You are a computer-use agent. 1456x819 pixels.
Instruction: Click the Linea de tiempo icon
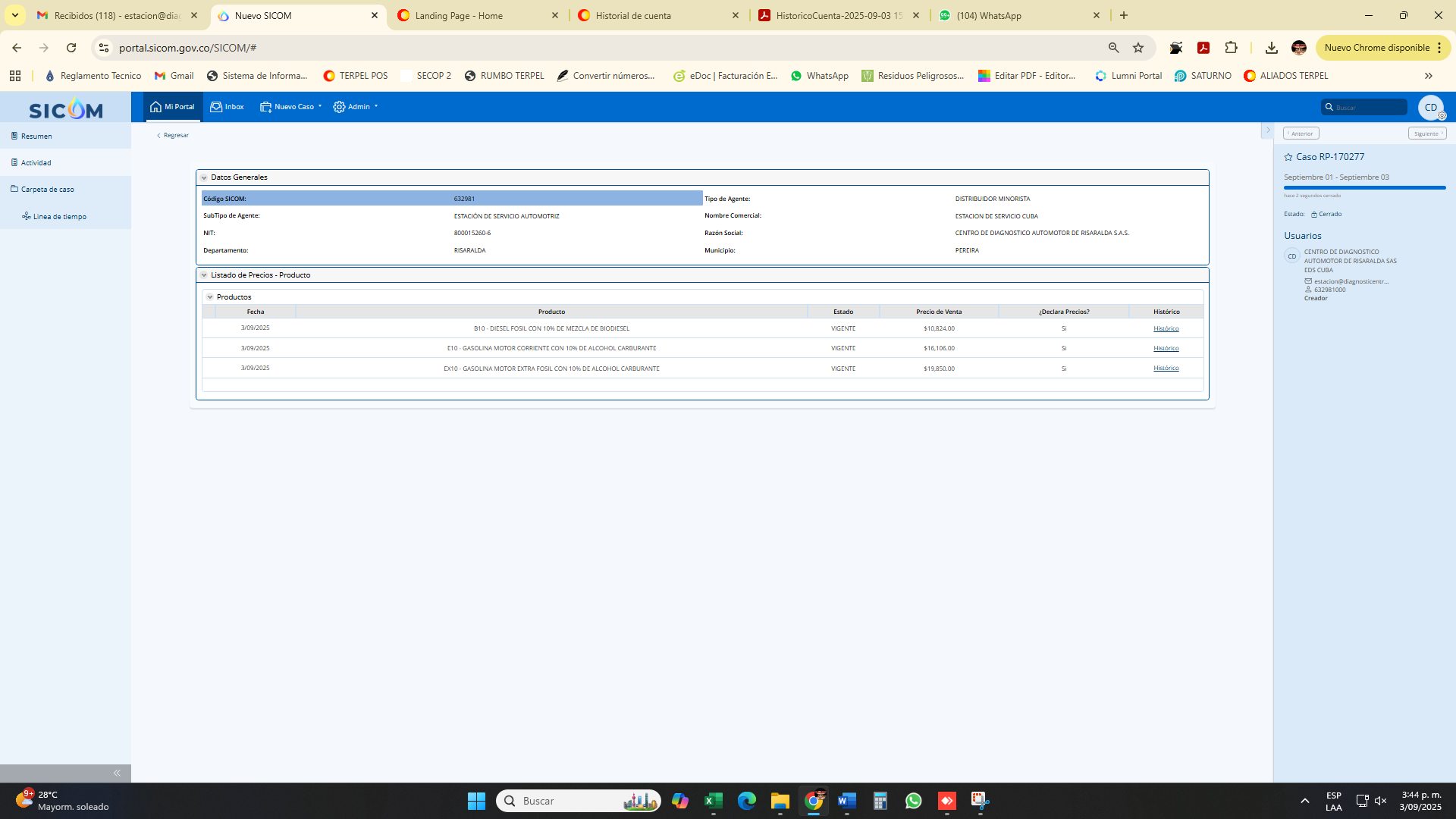click(x=27, y=217)
